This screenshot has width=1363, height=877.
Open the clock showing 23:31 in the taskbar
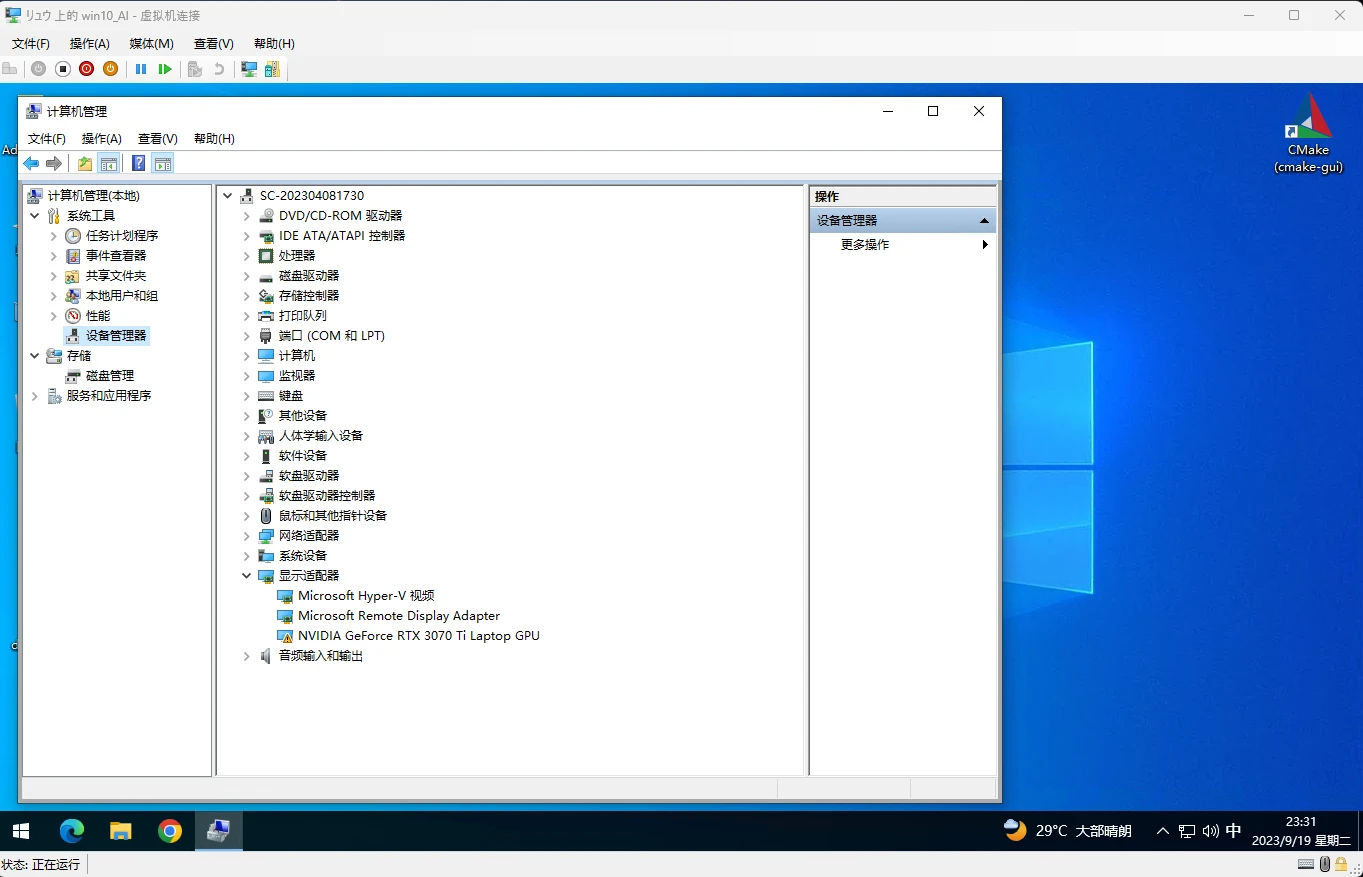pos(1301,831)
